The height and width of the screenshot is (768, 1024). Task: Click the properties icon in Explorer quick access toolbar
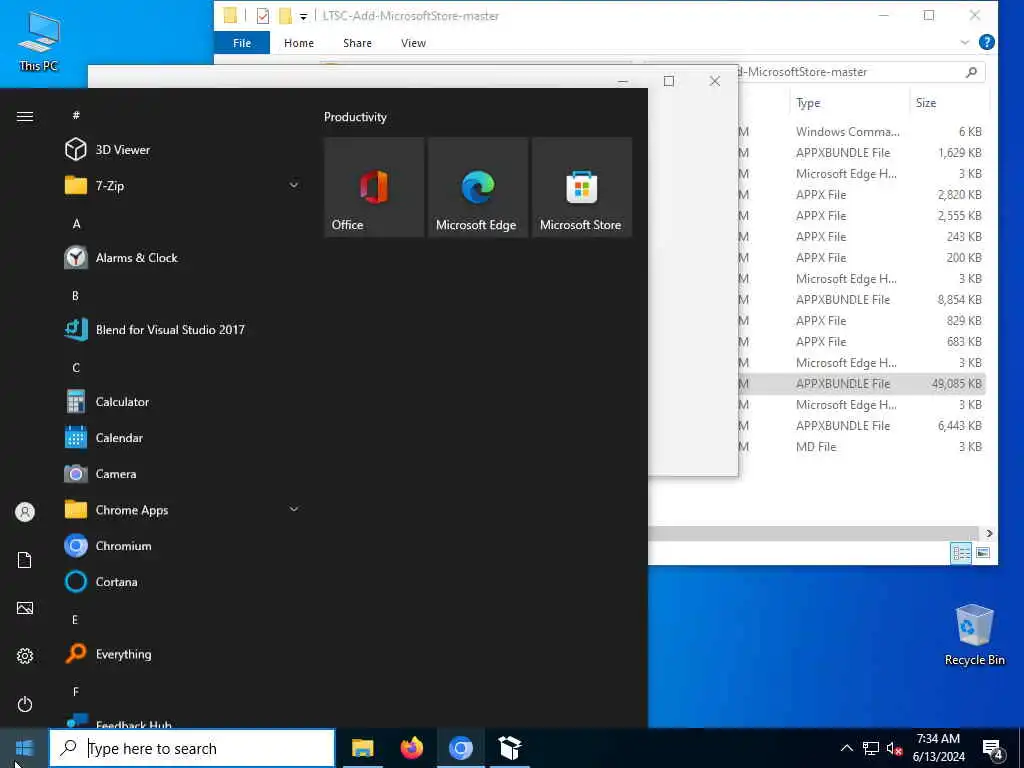tap(263, 16)
